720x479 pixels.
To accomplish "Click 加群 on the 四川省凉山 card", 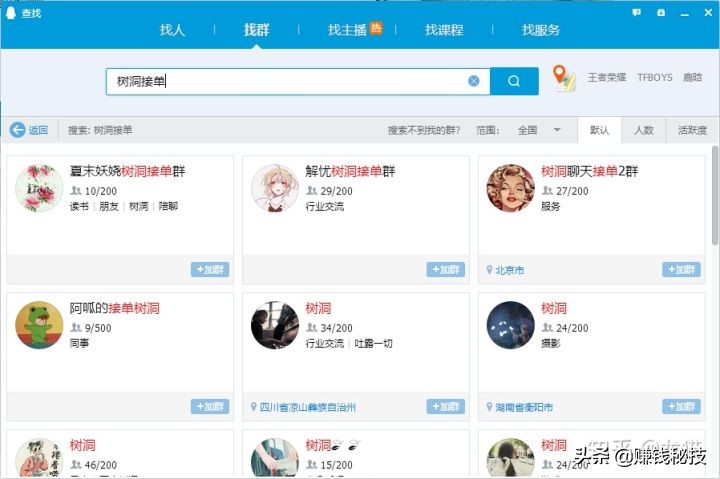I will pos(445,406).
